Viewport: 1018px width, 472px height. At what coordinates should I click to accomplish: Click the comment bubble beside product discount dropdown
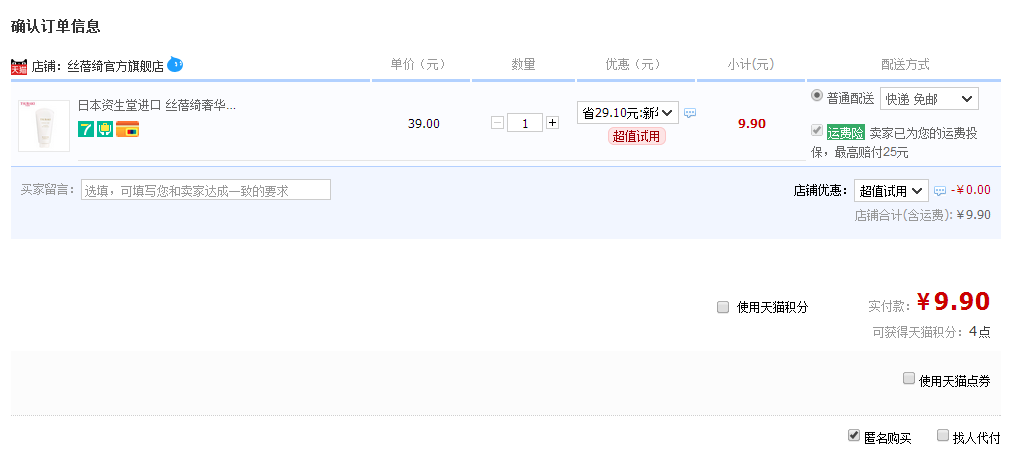690,113
